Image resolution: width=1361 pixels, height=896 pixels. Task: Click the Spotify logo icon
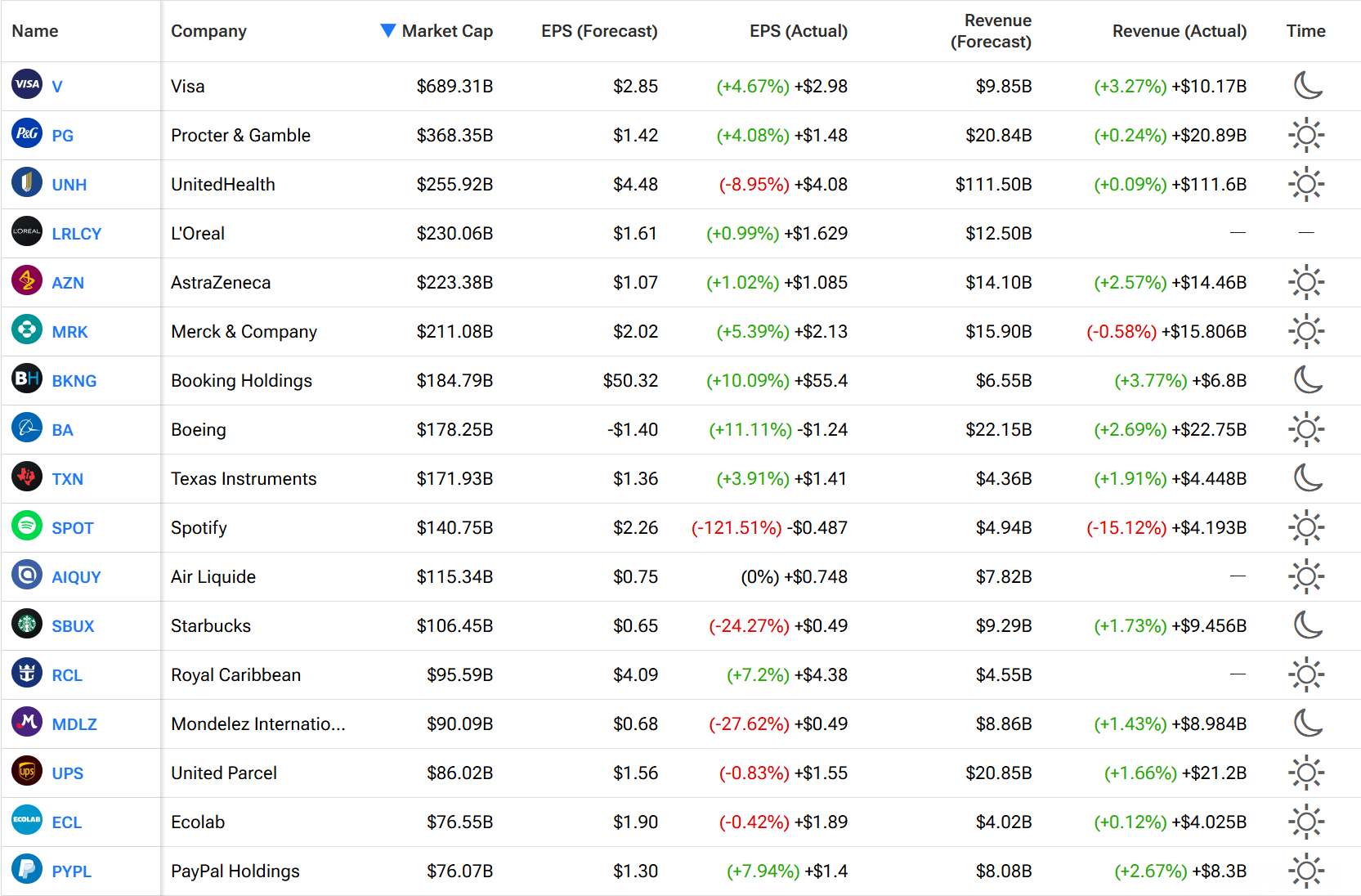[27, 526]
